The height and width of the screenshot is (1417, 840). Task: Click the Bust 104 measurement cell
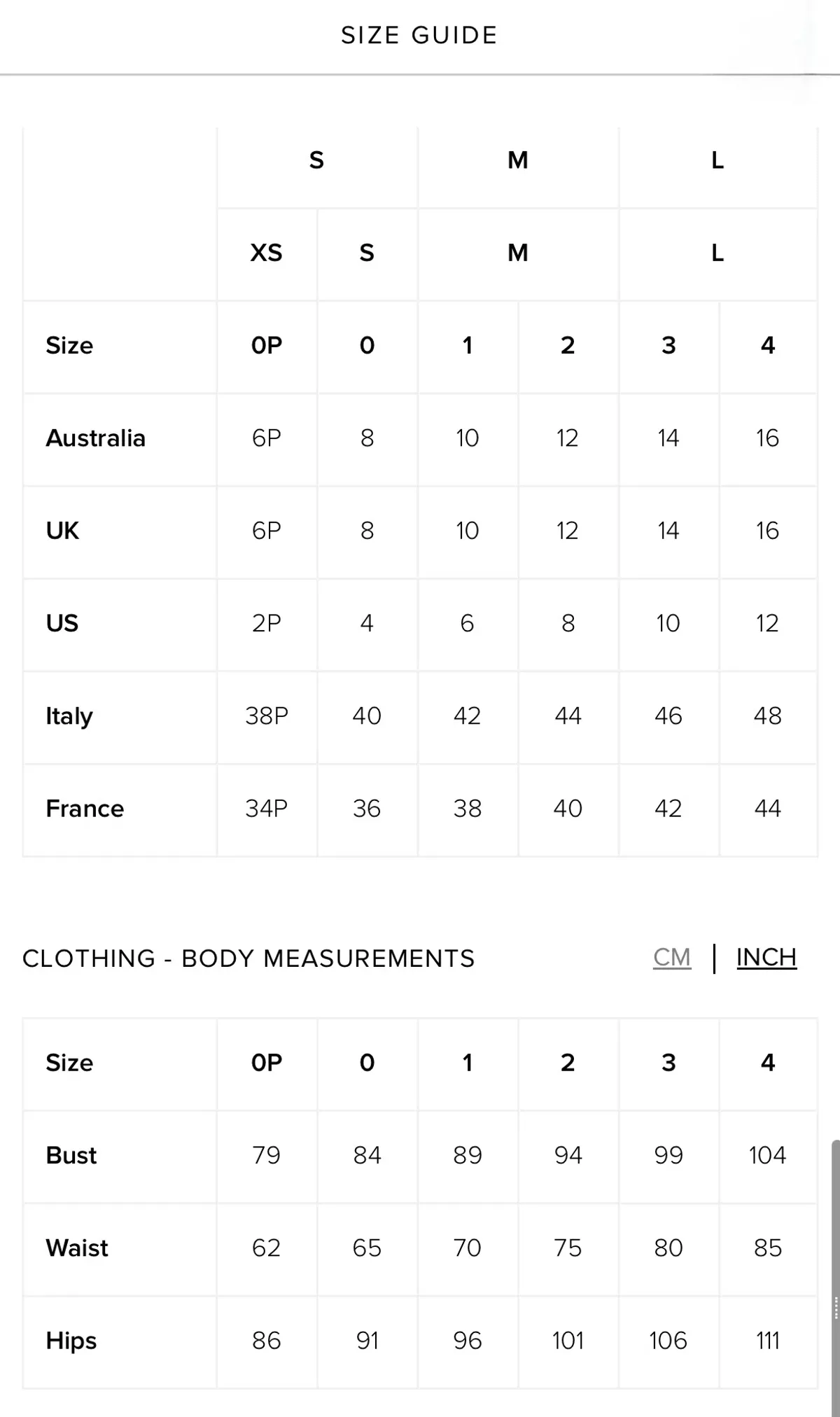coord(767,1155)
